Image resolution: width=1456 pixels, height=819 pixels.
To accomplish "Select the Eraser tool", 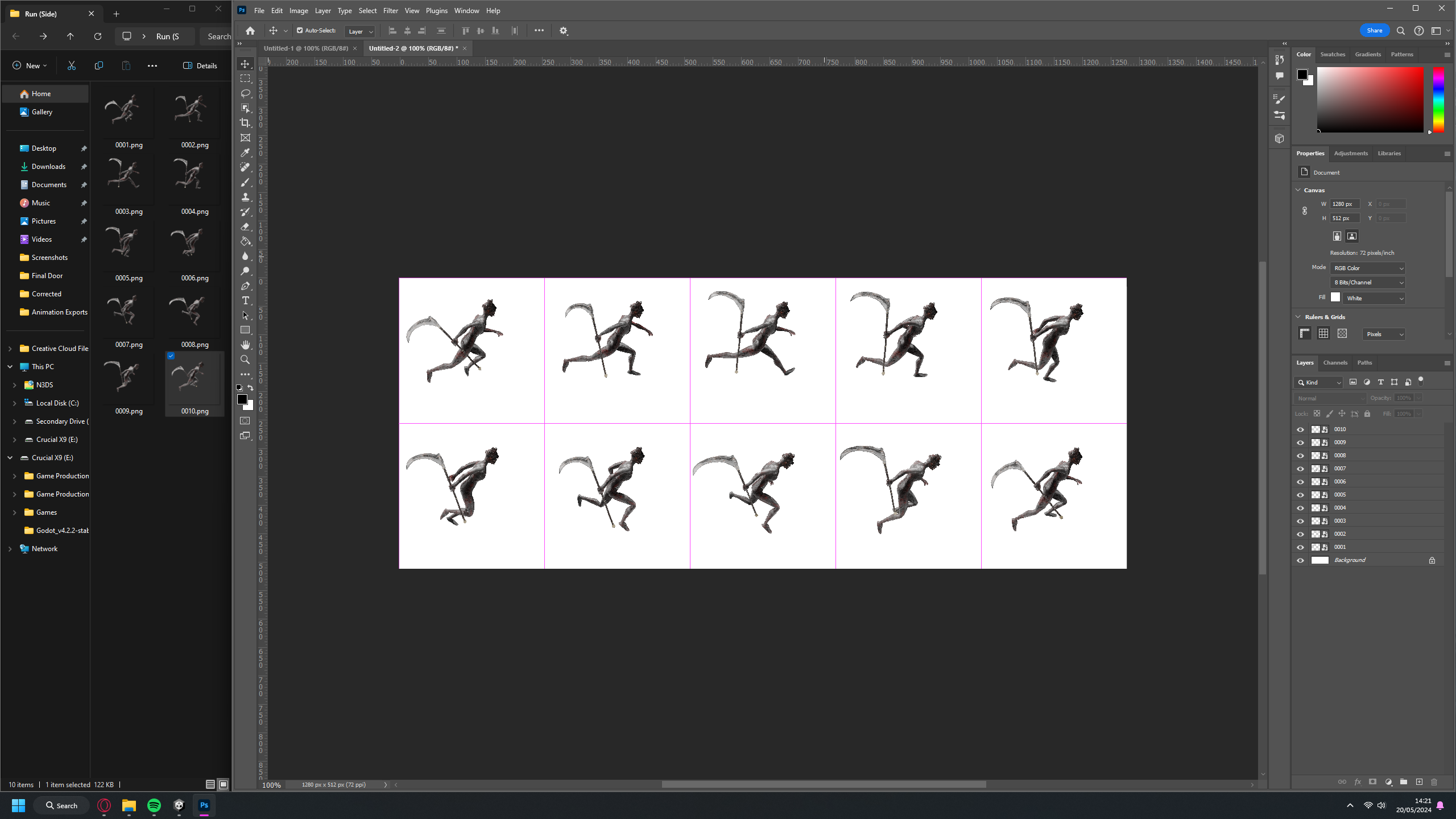I will click(245, 226).
